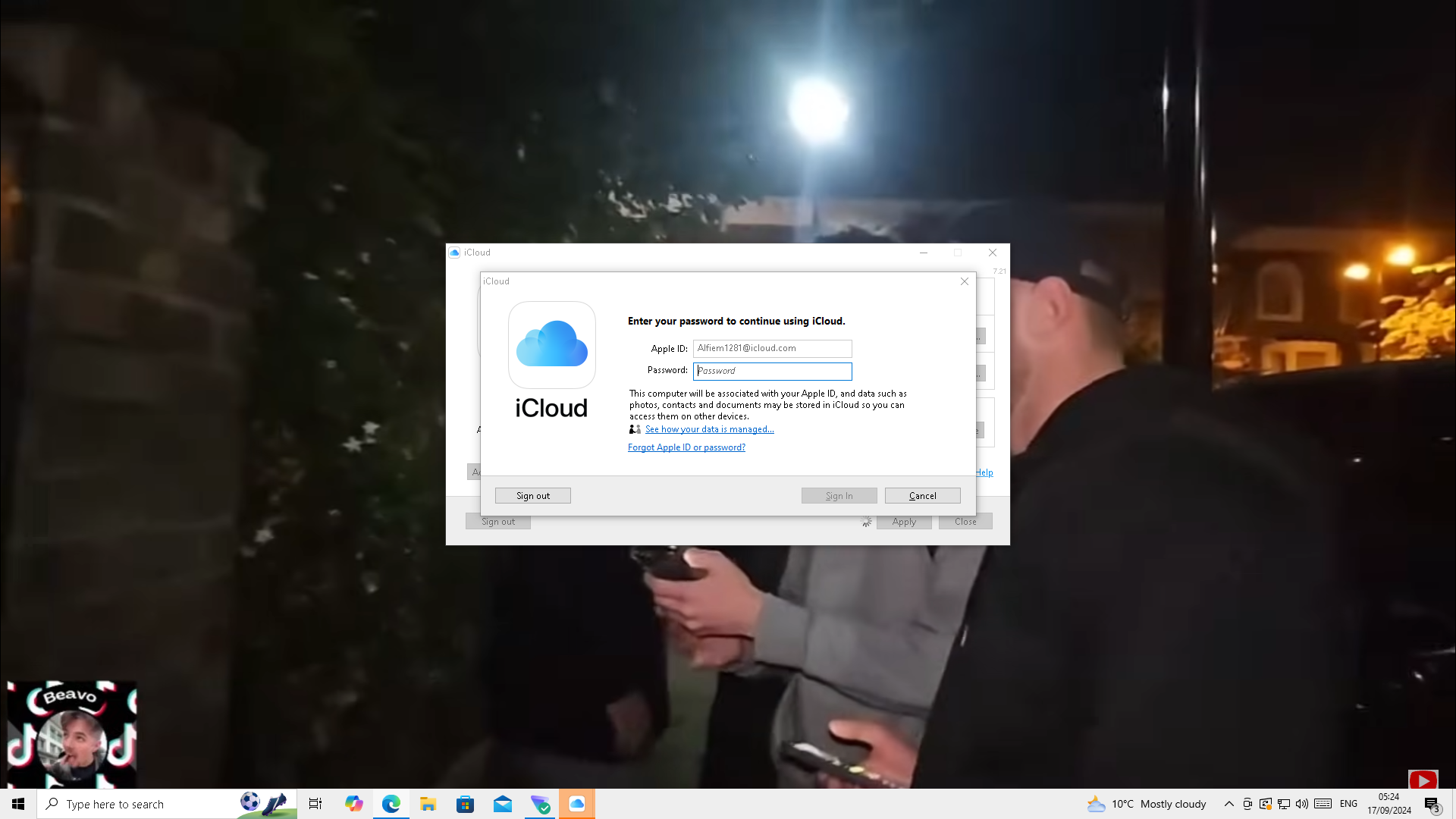
Task: Open the weather widget showing 10°C
Action: click(1146, 804)
